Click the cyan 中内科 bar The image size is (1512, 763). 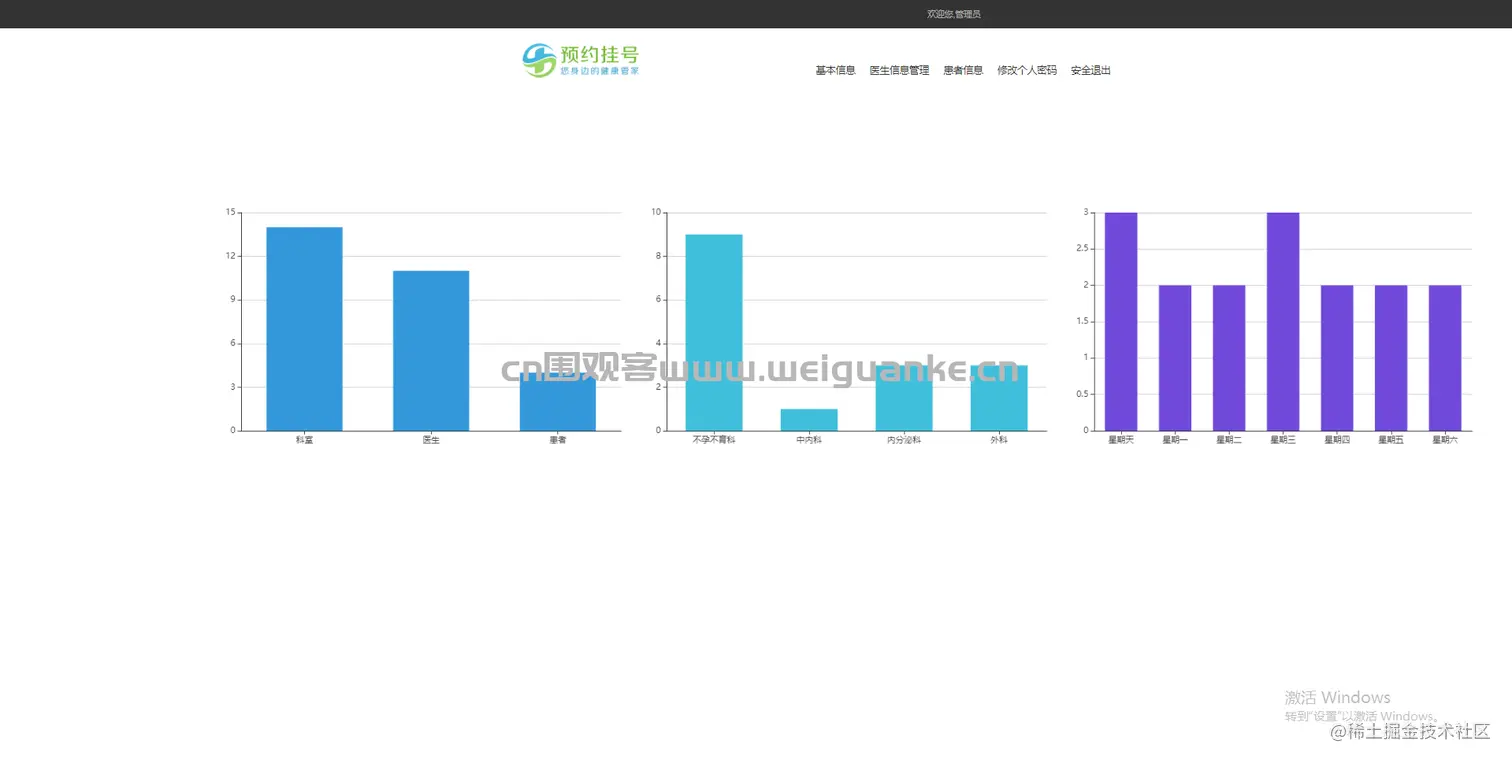tap(809, 420)
